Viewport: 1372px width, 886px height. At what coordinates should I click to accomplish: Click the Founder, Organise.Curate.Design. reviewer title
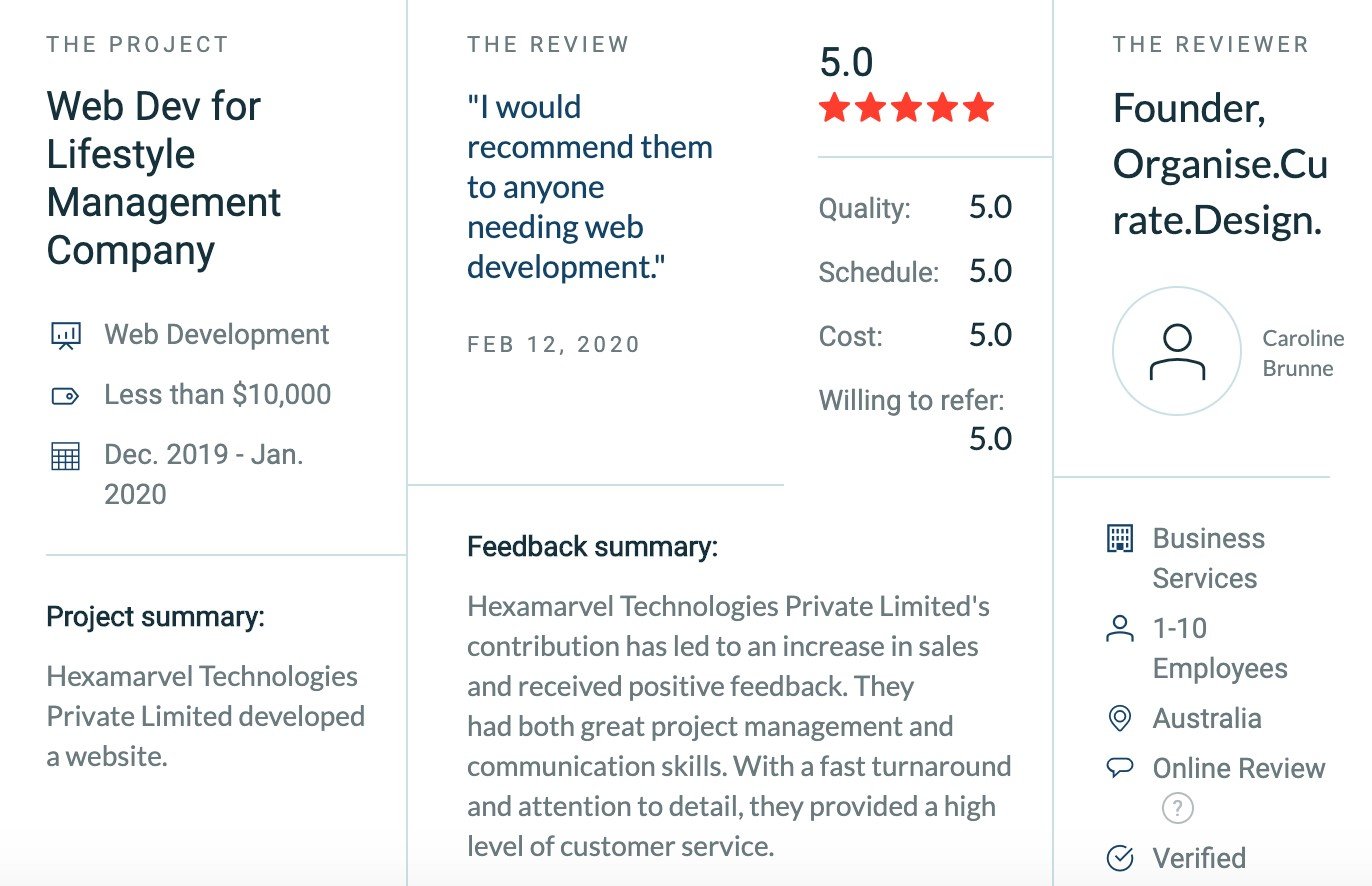click(x=1220, y=164)
